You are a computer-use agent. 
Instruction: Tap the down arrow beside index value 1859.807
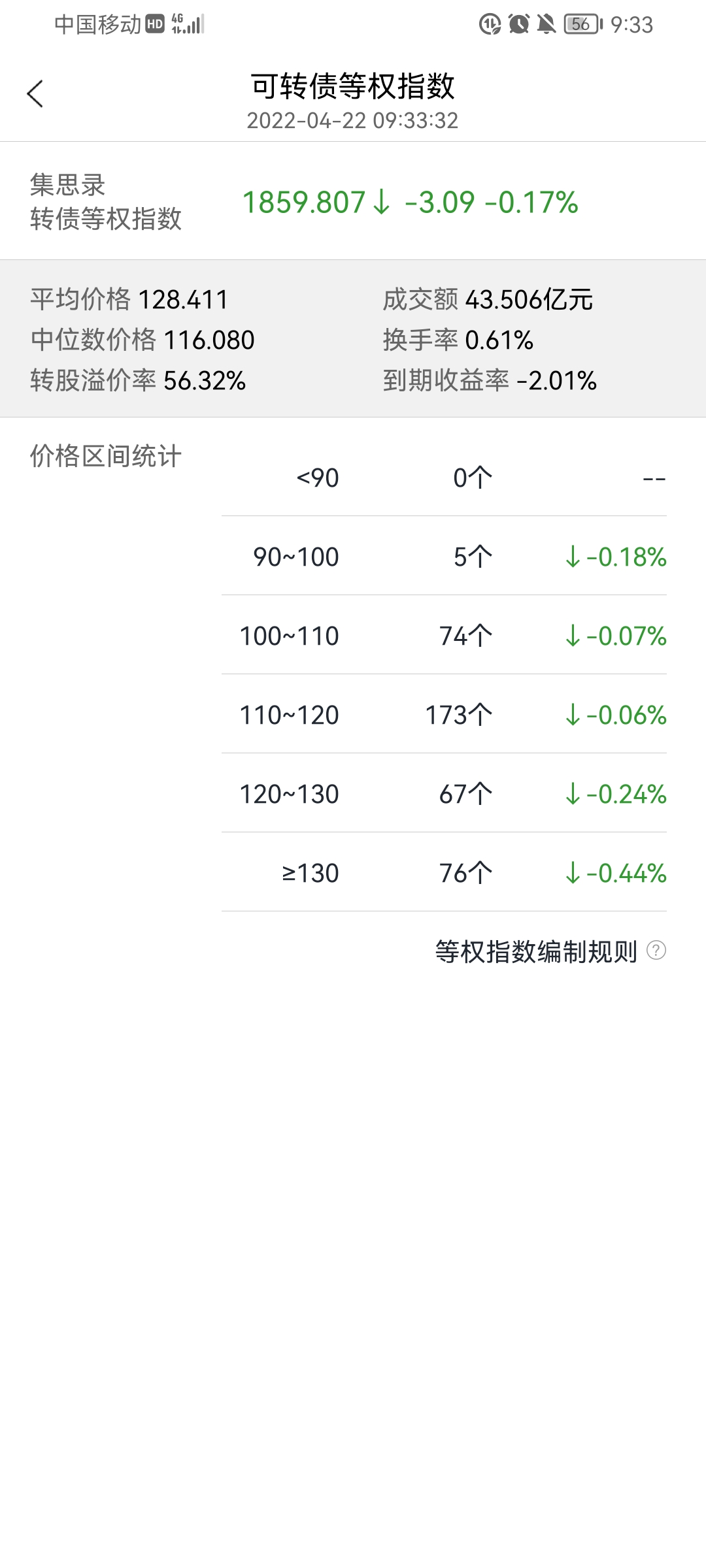[381, 203]
